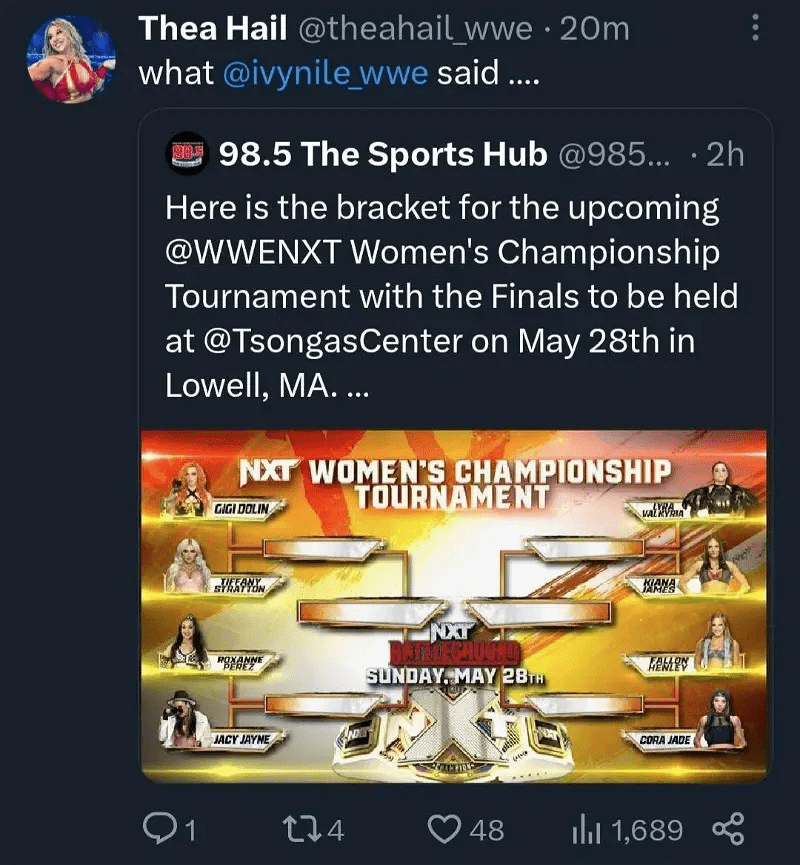
Task: Open the 98.5 The Sports Hub account name
Action: pos(383,154)
